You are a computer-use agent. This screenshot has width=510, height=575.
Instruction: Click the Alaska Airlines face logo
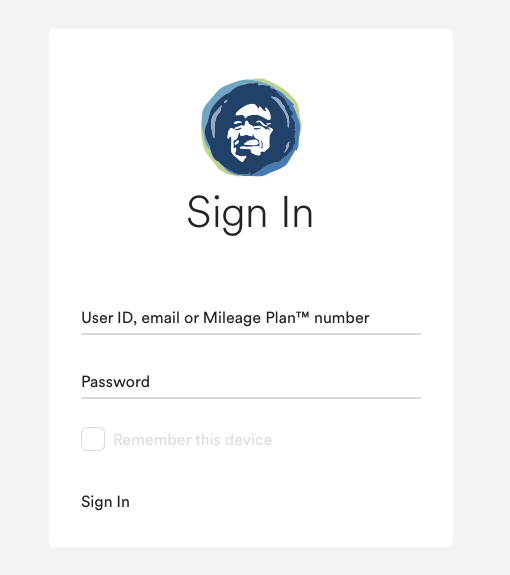pyautogui.click(x=251, y=127)
